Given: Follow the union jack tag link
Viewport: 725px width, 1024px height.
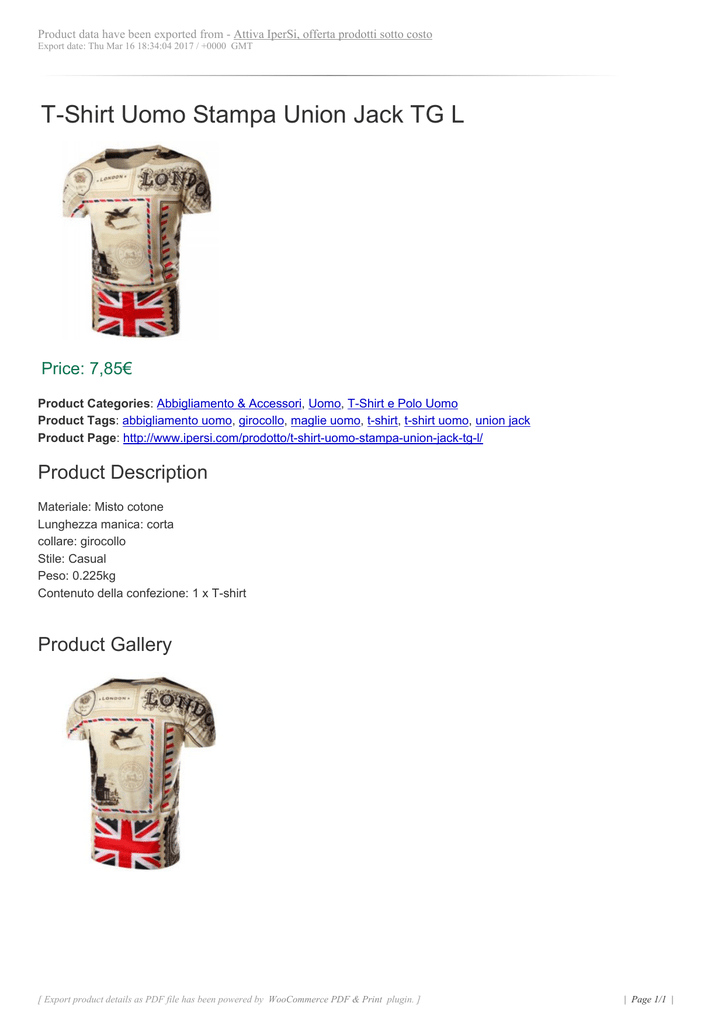Looking at the screenshot, I should click(x=502, y=421).
